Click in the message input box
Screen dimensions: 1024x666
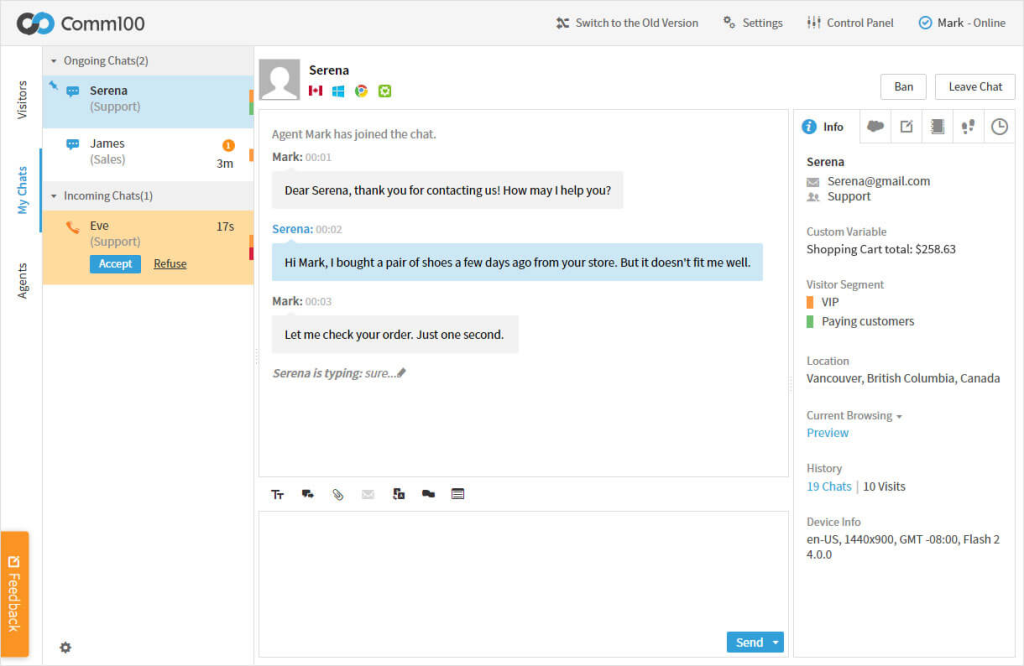520,570
